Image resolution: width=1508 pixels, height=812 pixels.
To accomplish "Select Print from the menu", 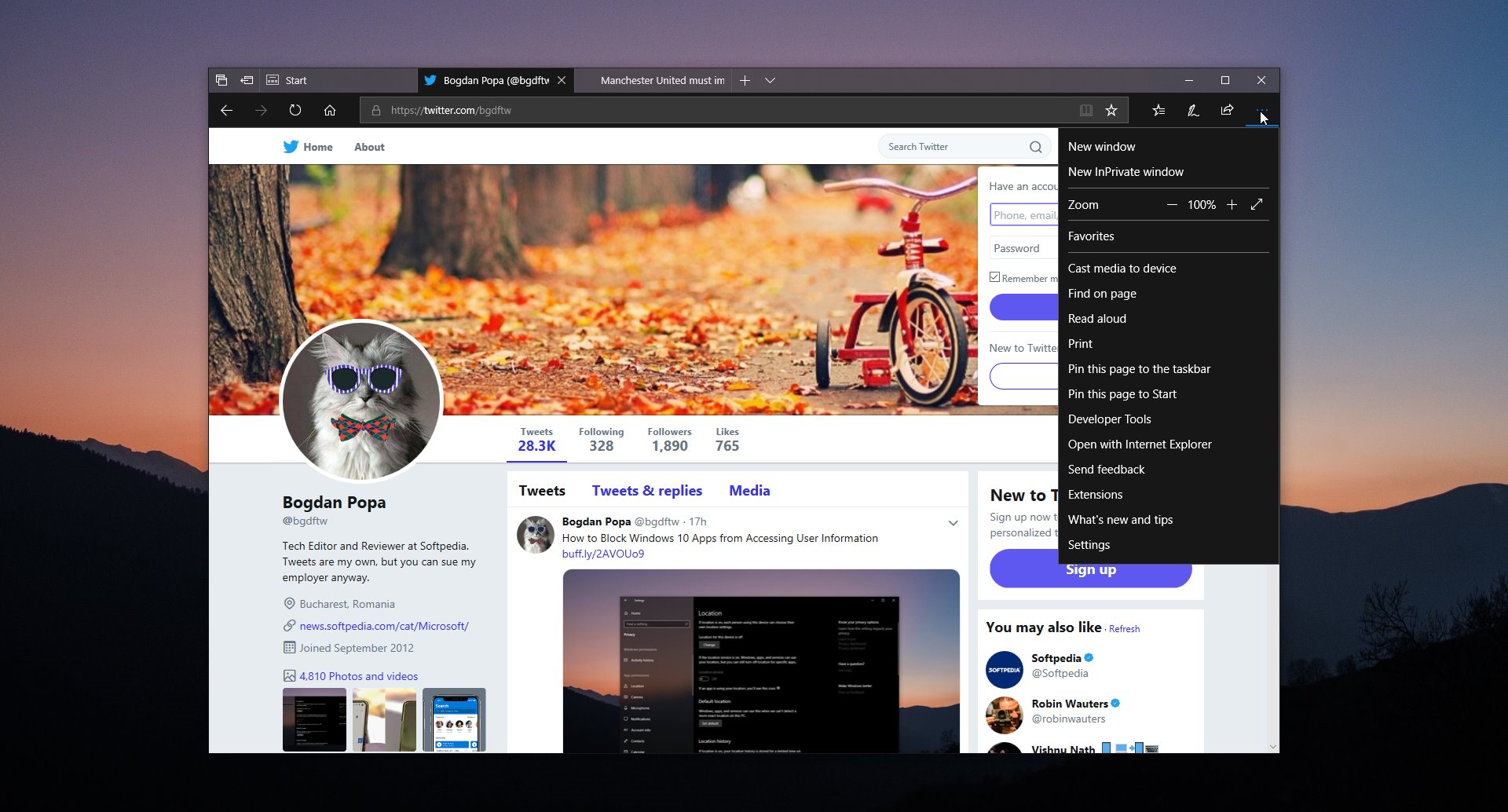I will [x=1168, y=344].
